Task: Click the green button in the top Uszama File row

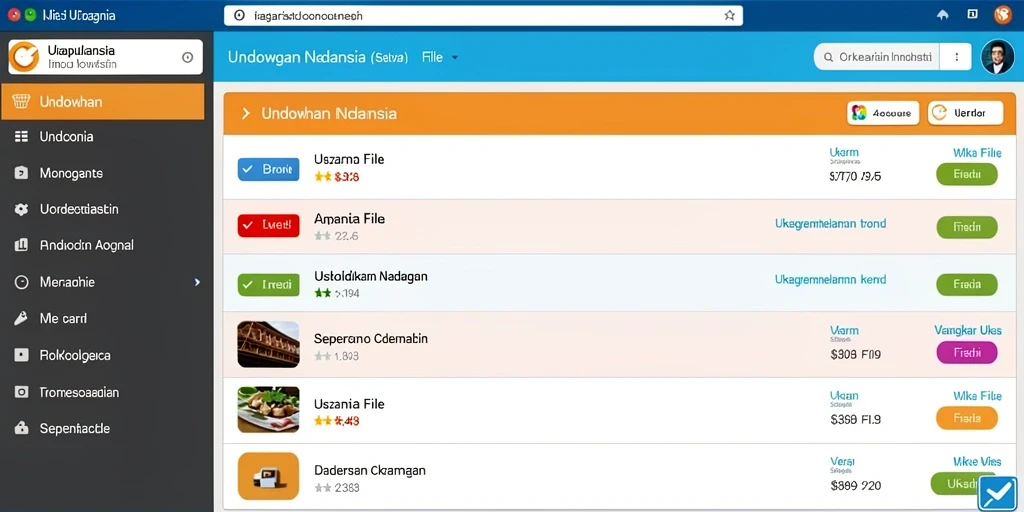Action: pyautogui.click(x=967, y=175)
